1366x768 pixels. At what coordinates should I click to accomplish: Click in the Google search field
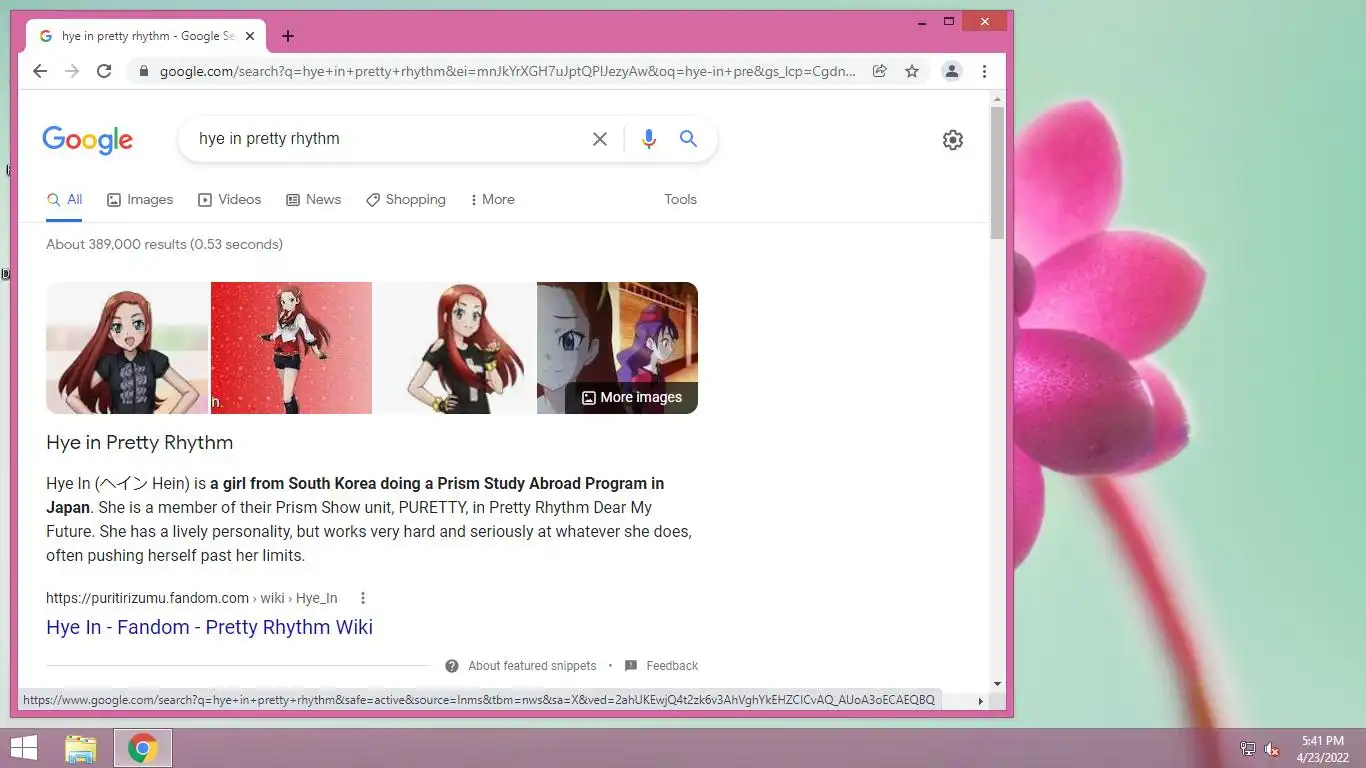point(390,139)
